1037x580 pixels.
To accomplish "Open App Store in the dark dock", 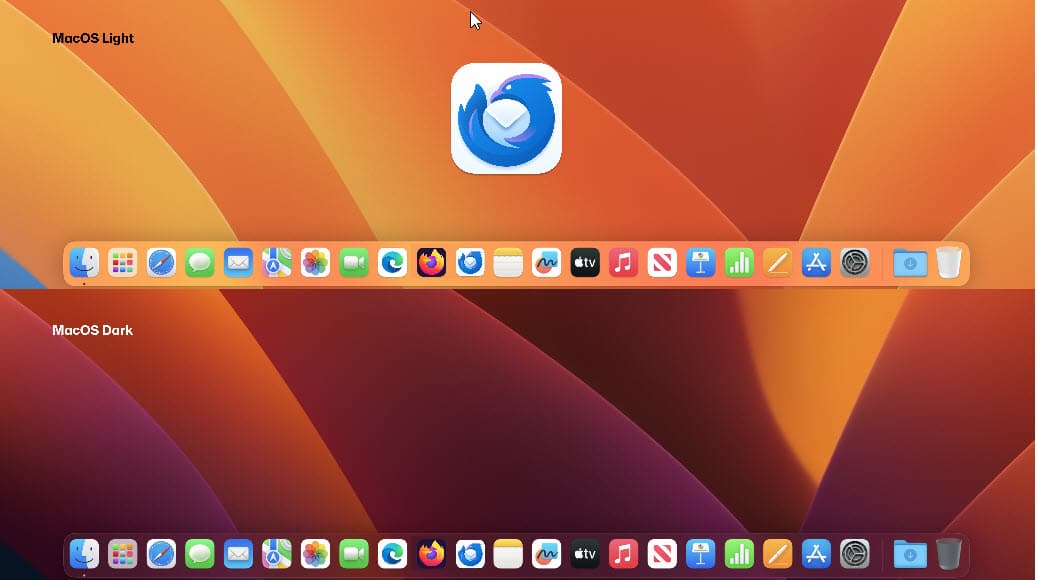I will point(816,554).
